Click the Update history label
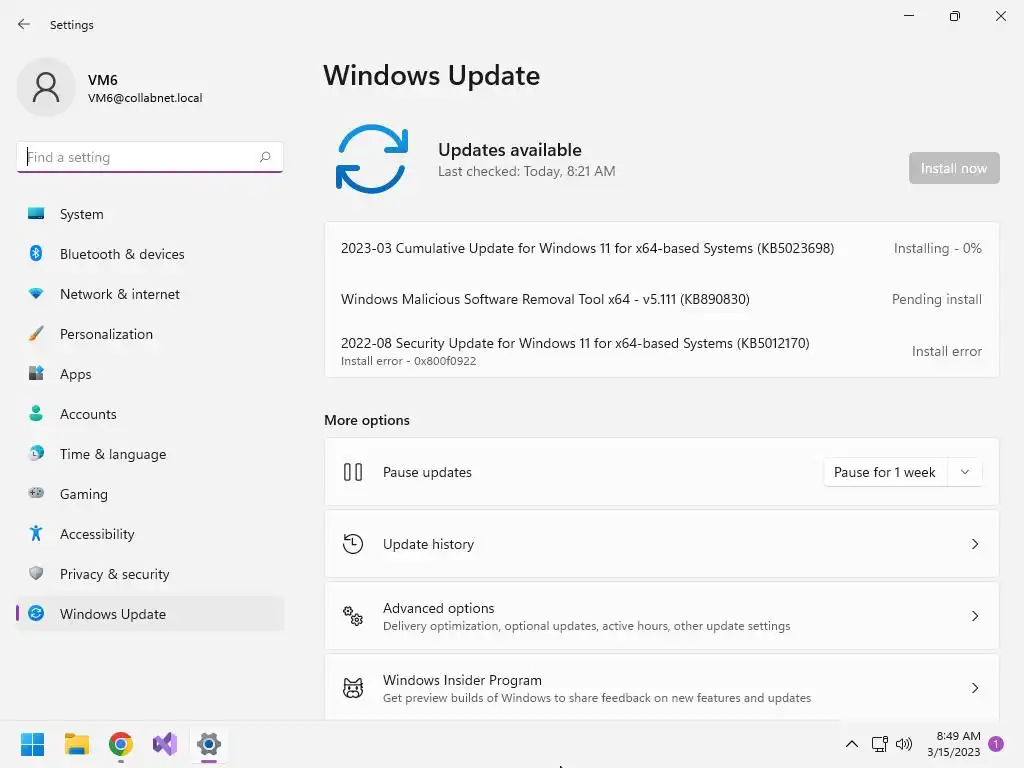Image resolution: width=1024 pixels, height=768 pixels. click(x=428, y=544)
